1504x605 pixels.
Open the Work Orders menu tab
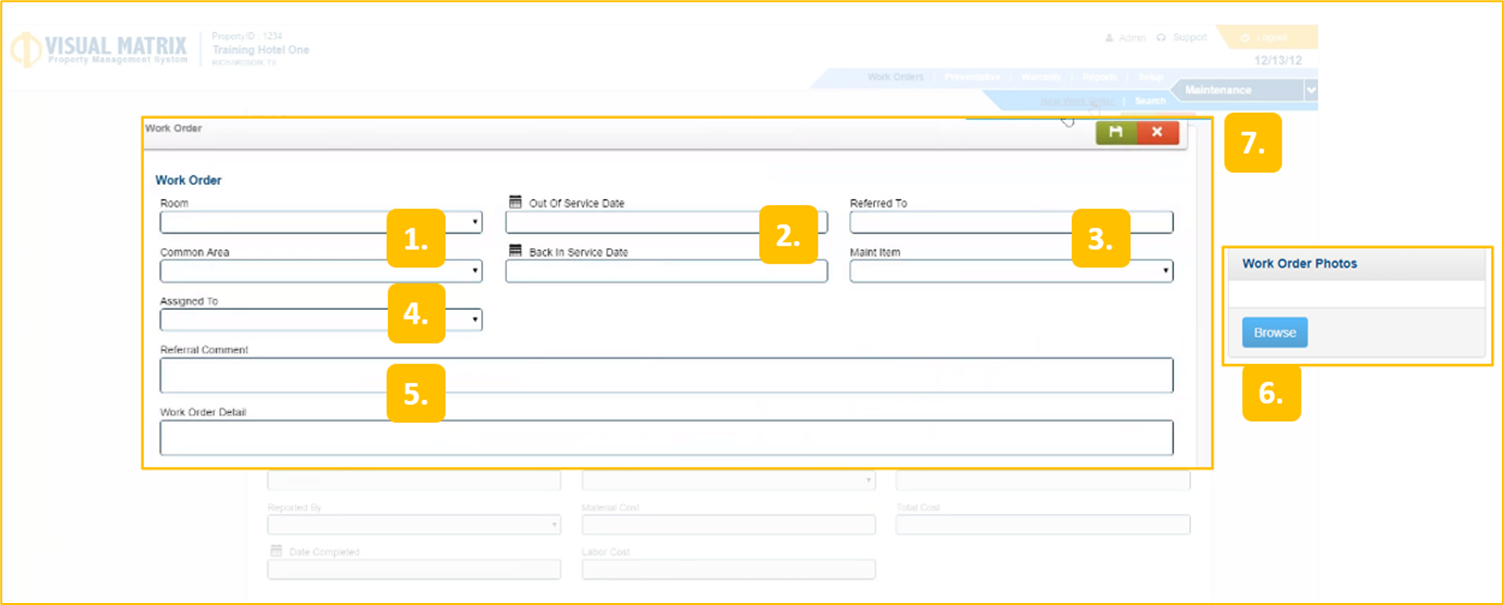(x=895, y=77)
